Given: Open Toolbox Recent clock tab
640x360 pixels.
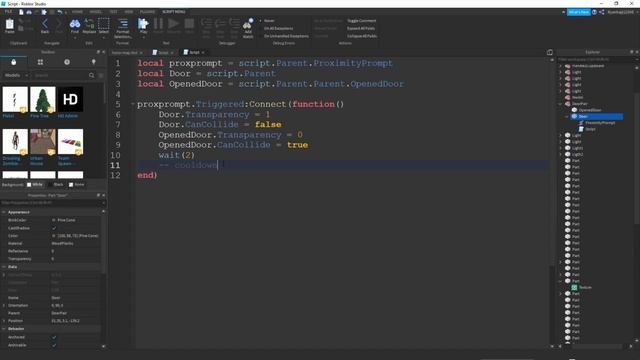Looking at the screenshot, I should 67,62.
